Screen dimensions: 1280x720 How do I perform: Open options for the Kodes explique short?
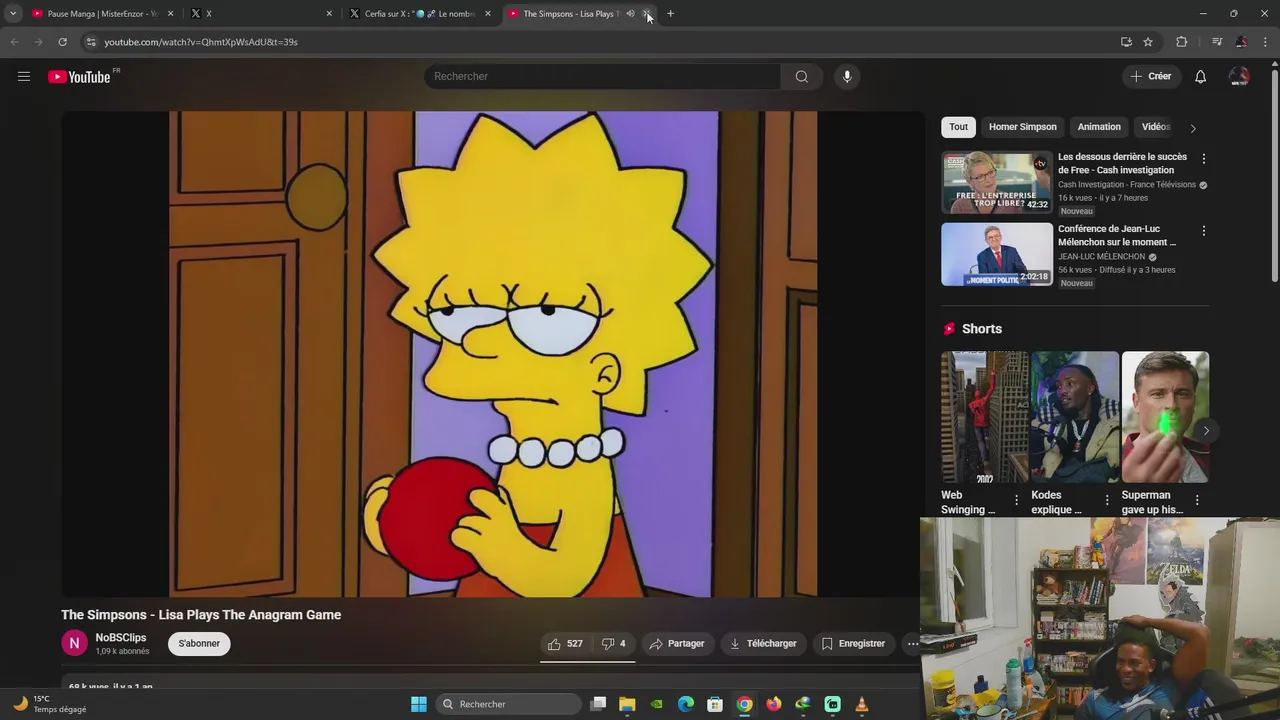tap(1107, 500)
